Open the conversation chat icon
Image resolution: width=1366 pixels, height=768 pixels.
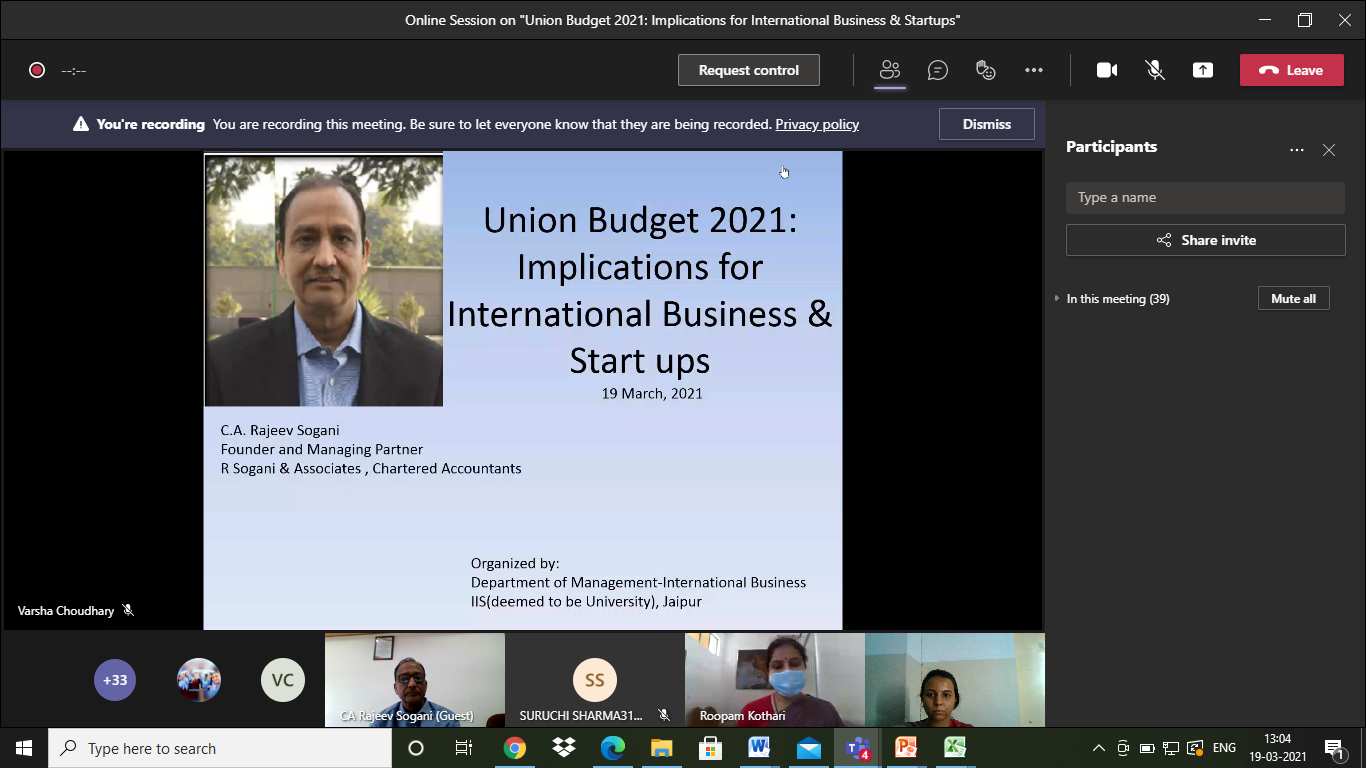[937, 70]
